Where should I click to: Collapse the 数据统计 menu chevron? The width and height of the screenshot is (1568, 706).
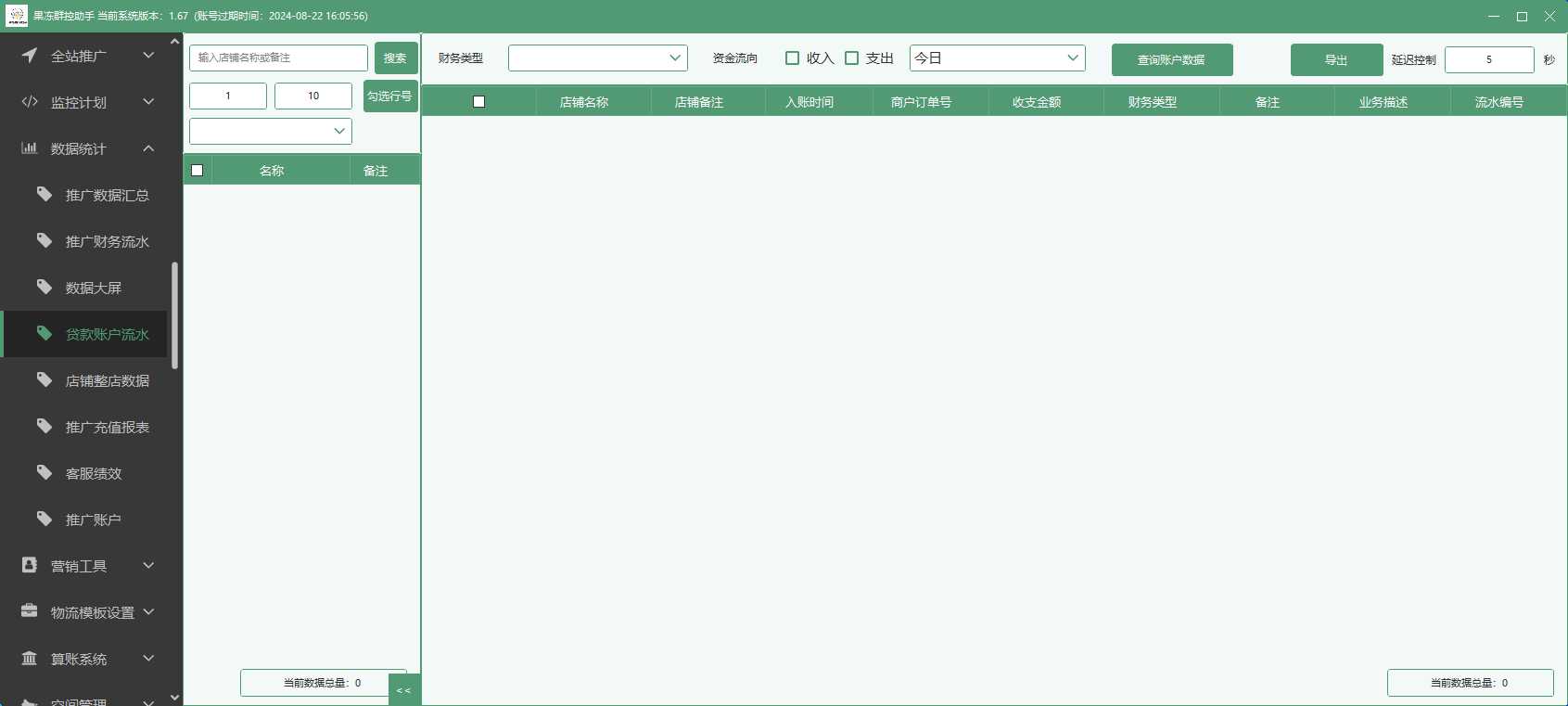148,148
